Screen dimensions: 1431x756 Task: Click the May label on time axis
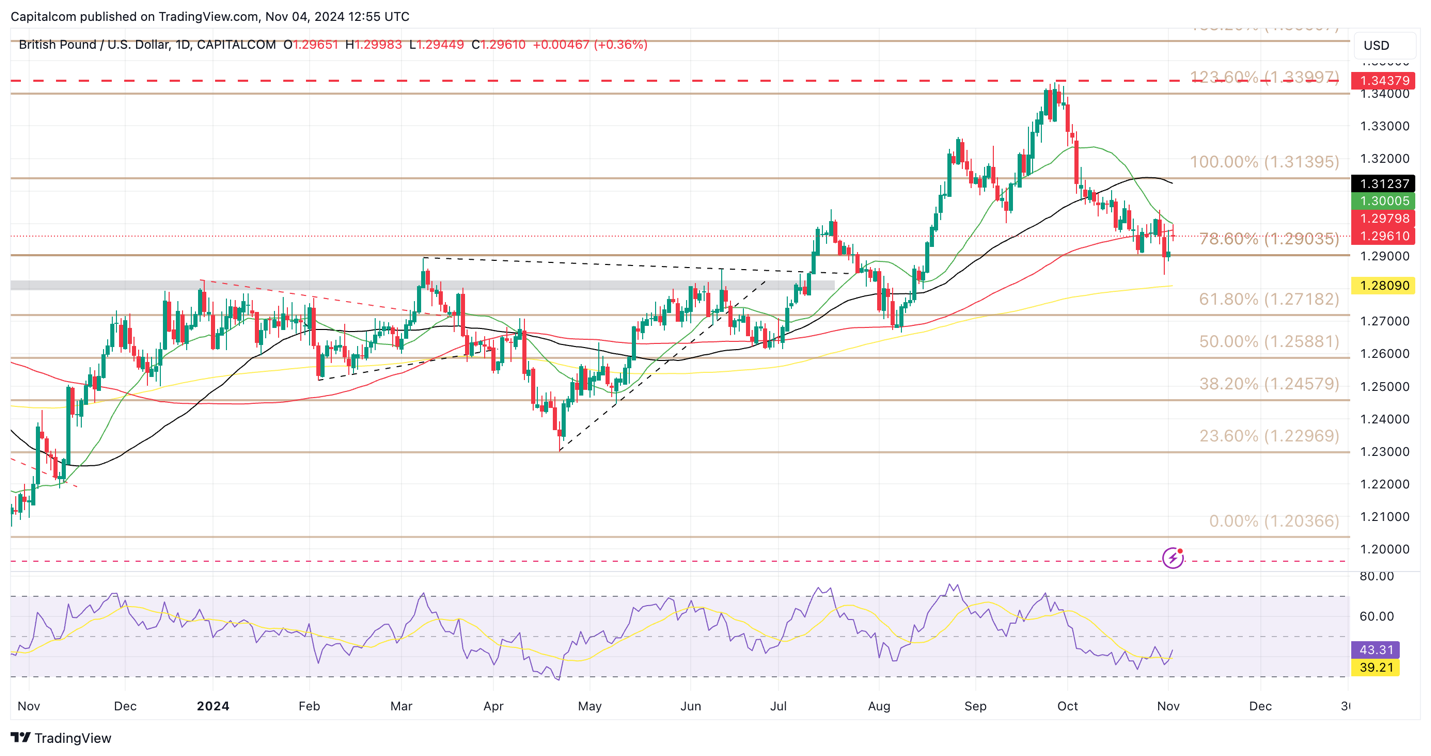pos(589,706)
